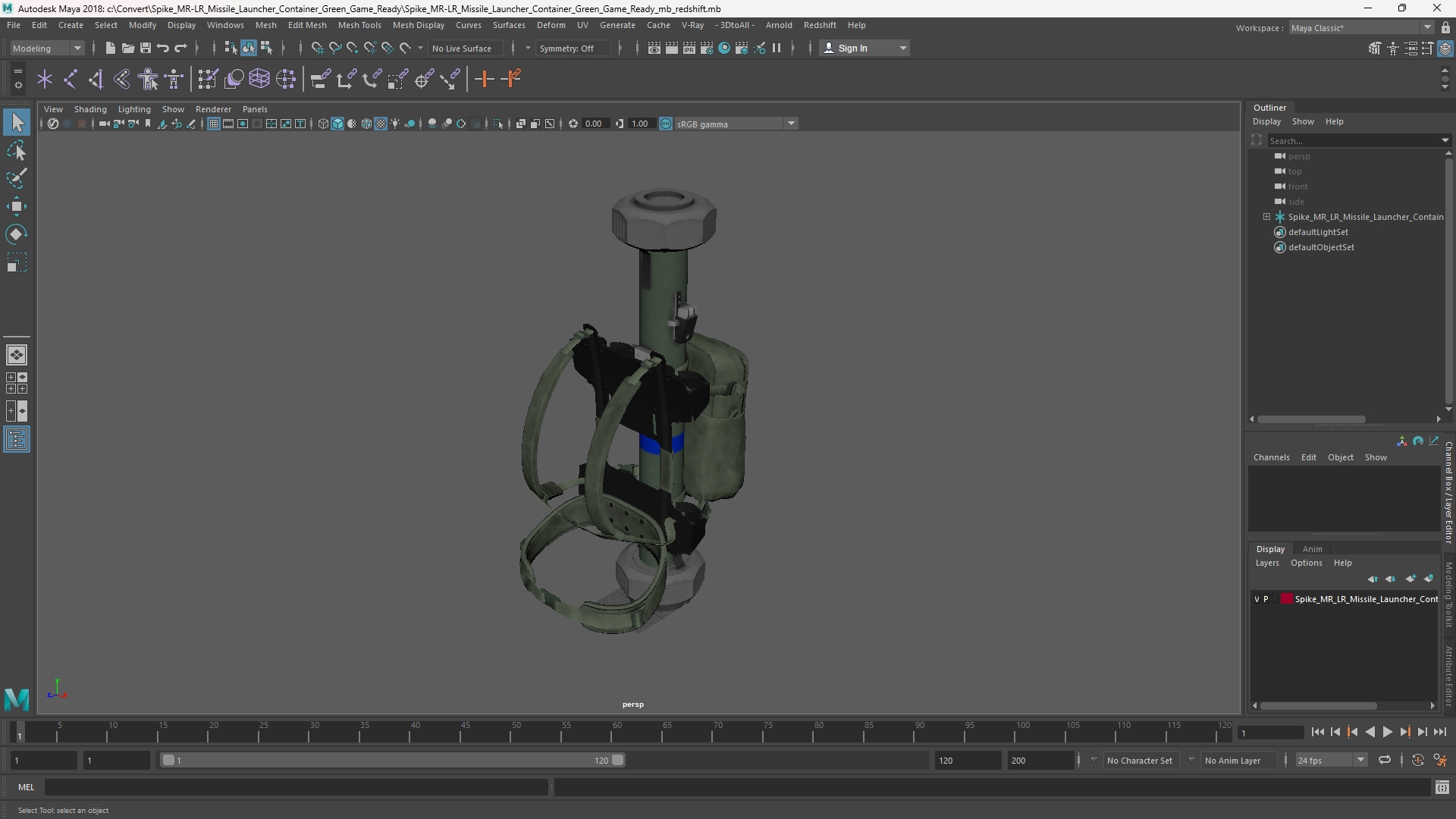Open the Modeling menu set dropdown
The image size is (1456, 819).
pos(47,48)
